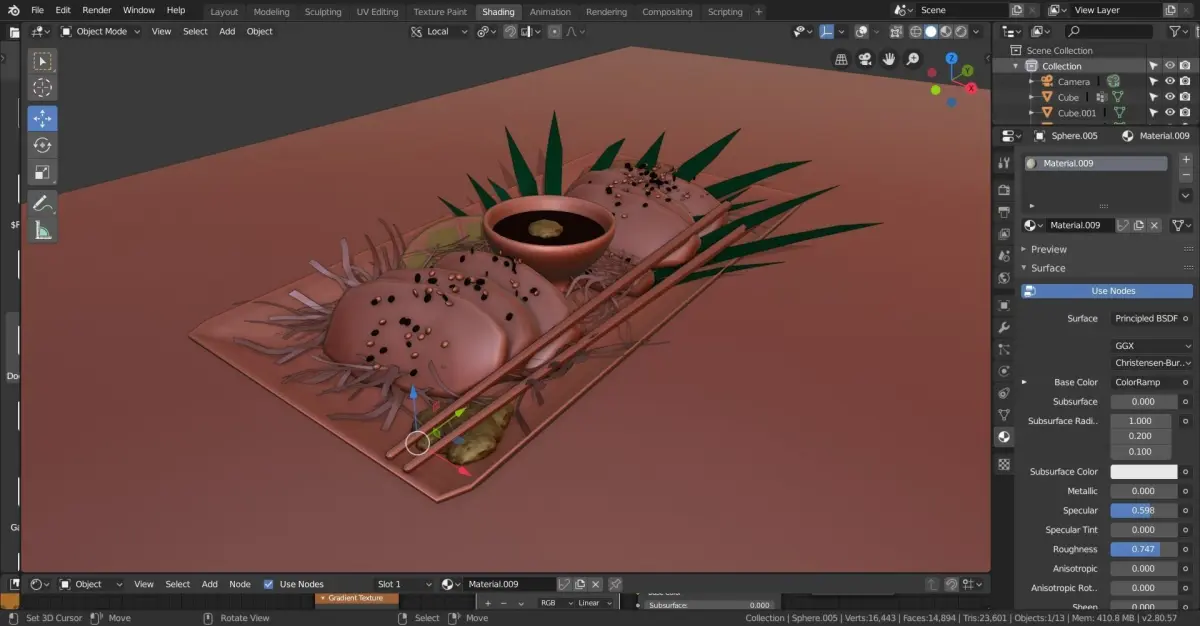Image resolution: width=1200 pixels, height=626 pixels.
Task: Select the Annotate tool
Action: [42, 203]
